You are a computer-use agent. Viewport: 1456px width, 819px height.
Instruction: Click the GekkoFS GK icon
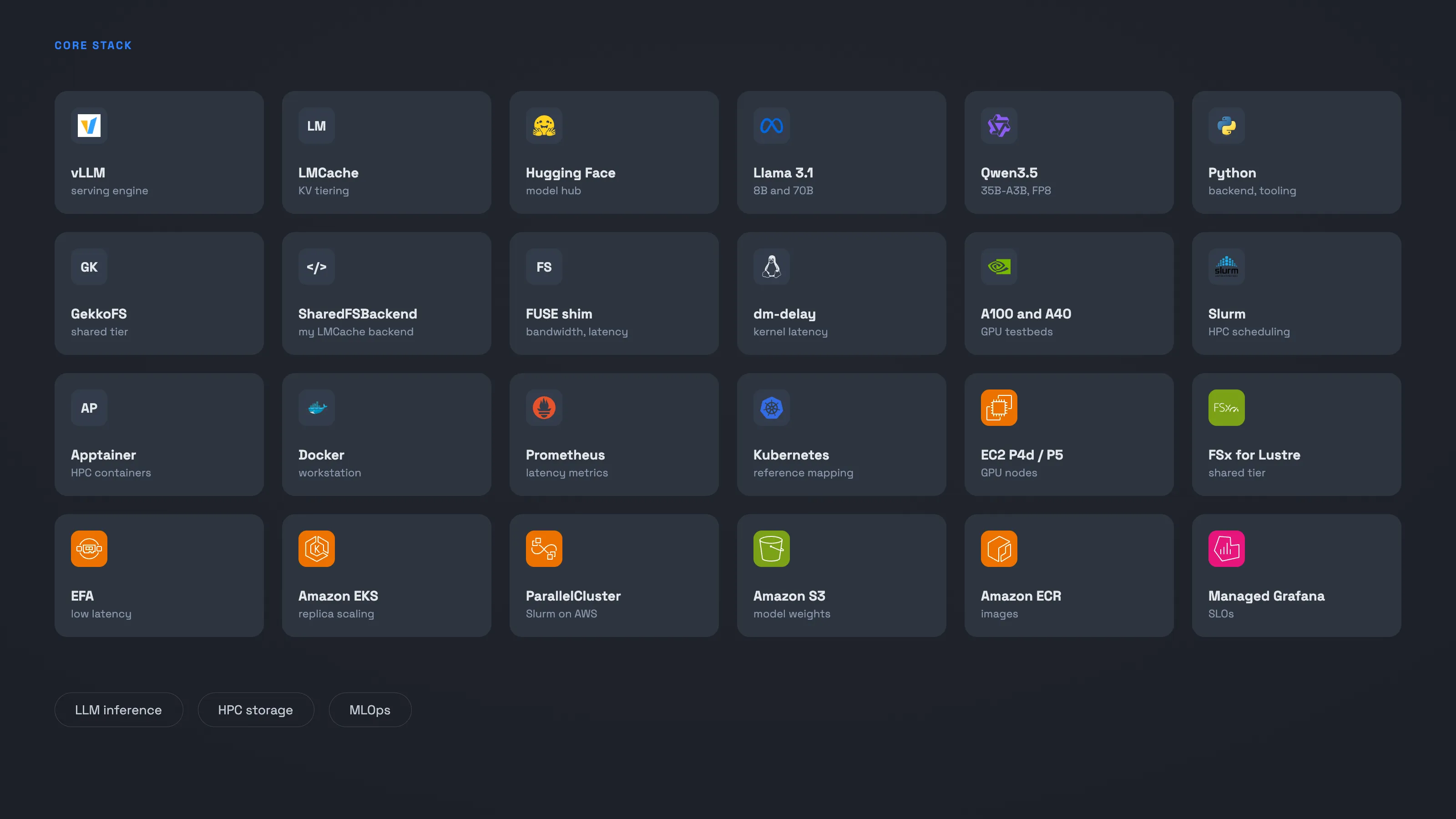pyautogui.click(x=89, y=267)
